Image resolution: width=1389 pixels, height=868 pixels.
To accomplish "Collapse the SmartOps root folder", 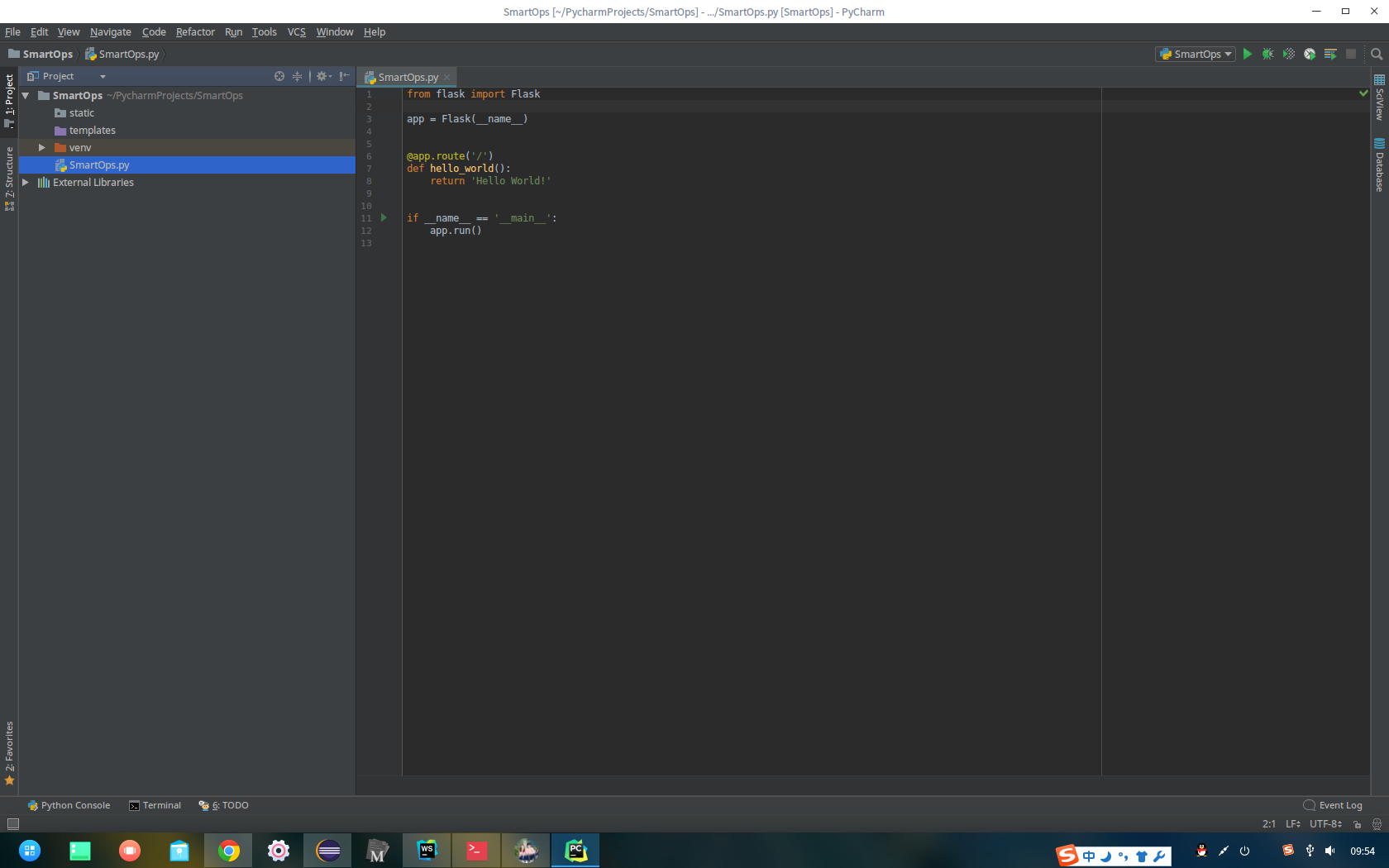I will click(x=26, y=96).
